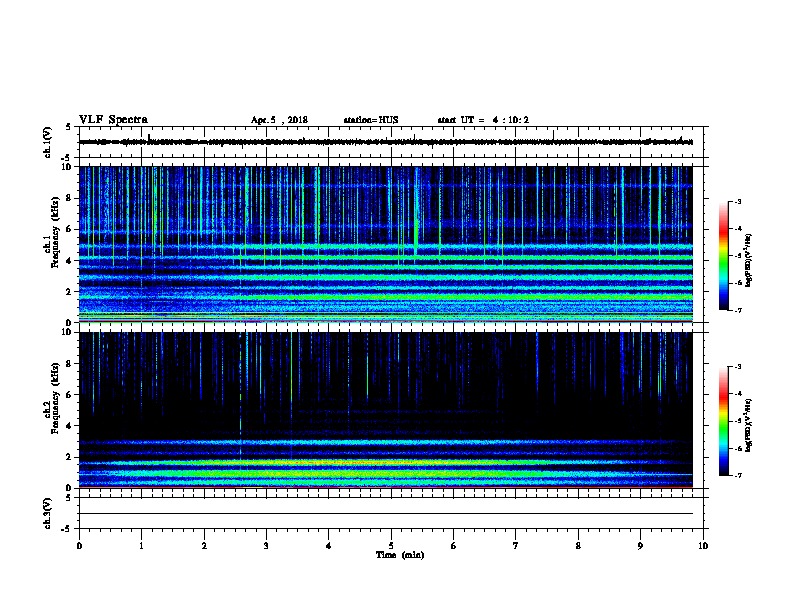Click the time axis tick label '0'
Viewport: 792px width, 612px height.
(x=79, y=546)
